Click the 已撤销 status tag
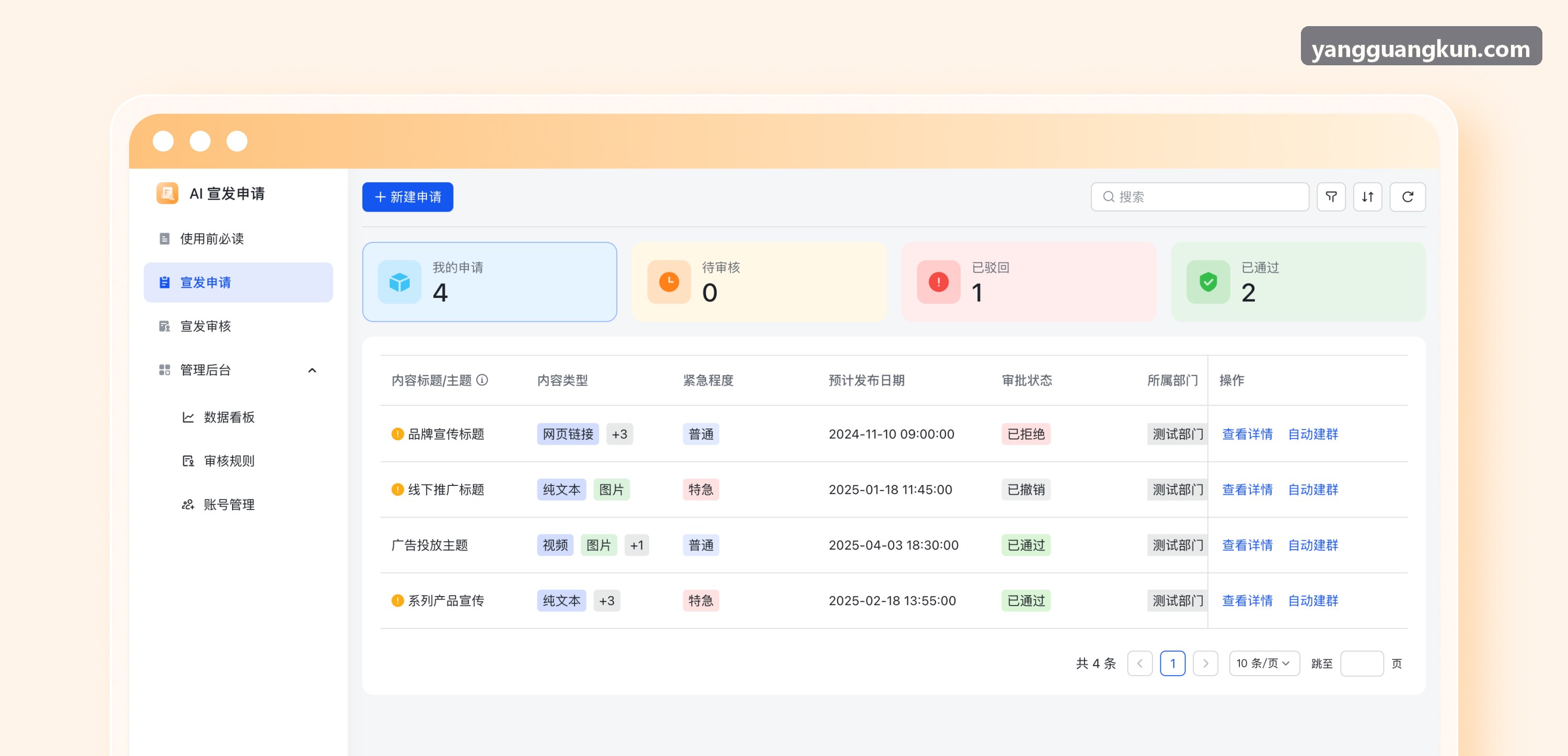This screenshot has height=756, width=1568. click(1025, 490)
